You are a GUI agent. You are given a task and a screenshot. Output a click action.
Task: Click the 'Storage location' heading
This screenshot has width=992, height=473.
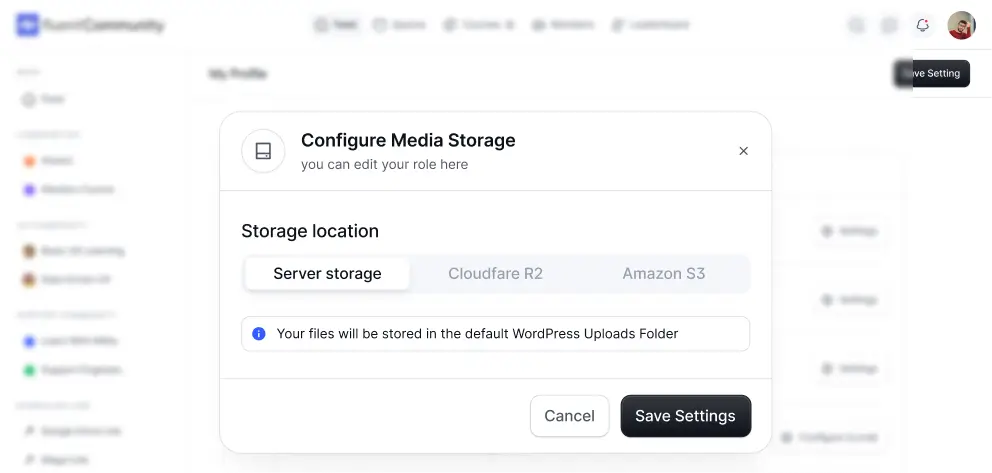point(310,231)
